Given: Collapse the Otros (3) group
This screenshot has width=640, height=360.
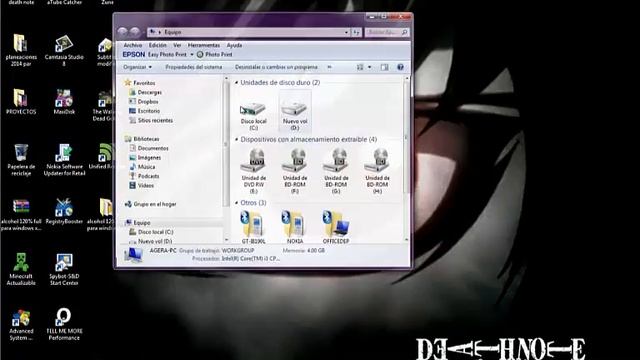Looking at the screenshot, I should pyautogui.click(x=236, y=203).
